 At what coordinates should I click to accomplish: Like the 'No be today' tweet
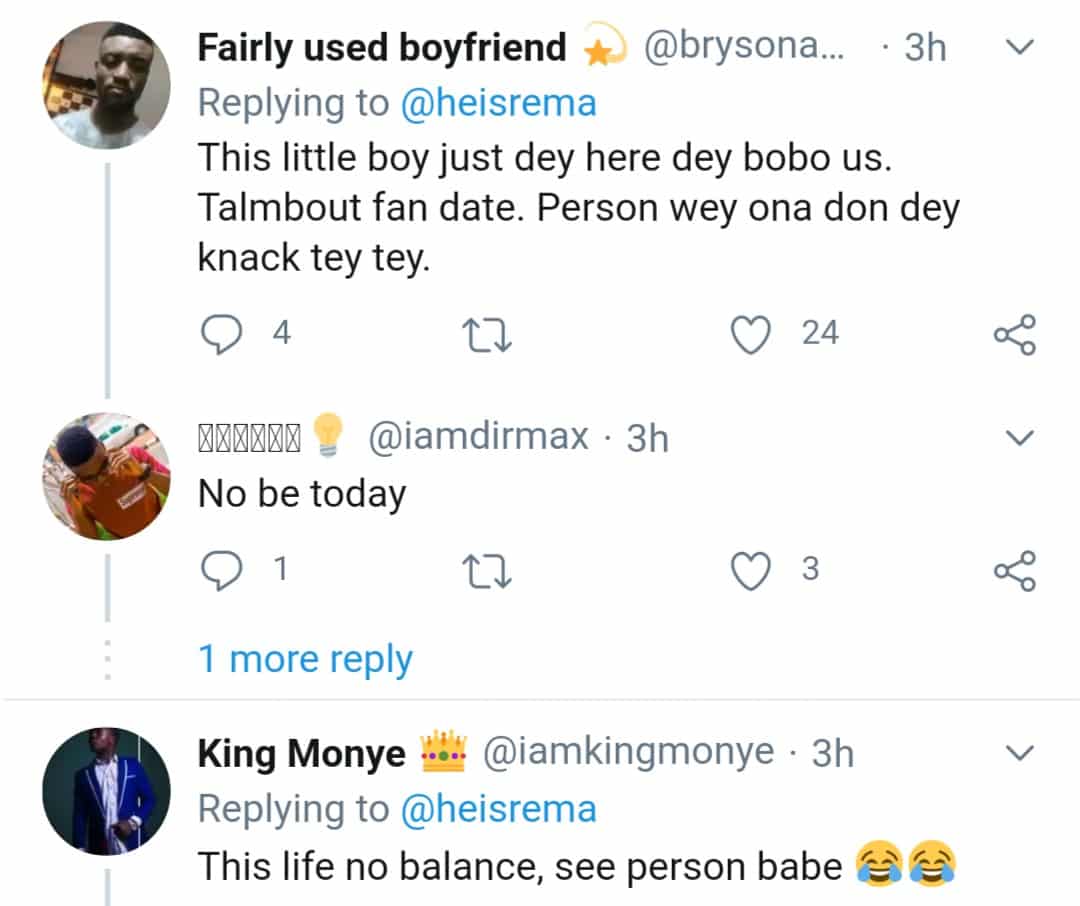coord(750,570)
